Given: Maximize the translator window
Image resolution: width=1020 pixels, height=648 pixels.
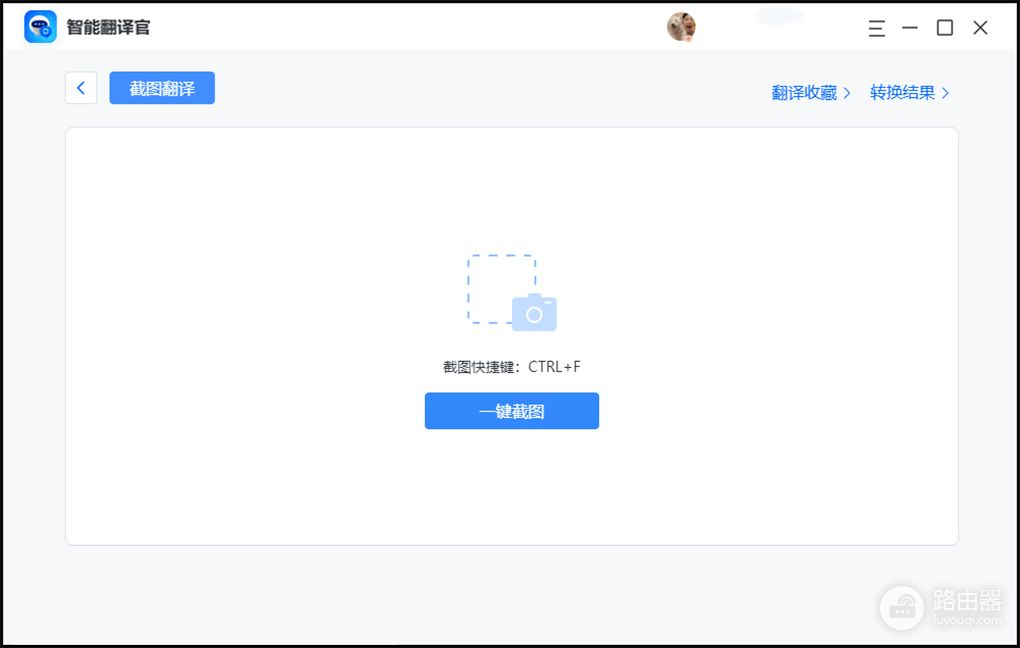Looking at the screenshot, I should coord(945,27).
